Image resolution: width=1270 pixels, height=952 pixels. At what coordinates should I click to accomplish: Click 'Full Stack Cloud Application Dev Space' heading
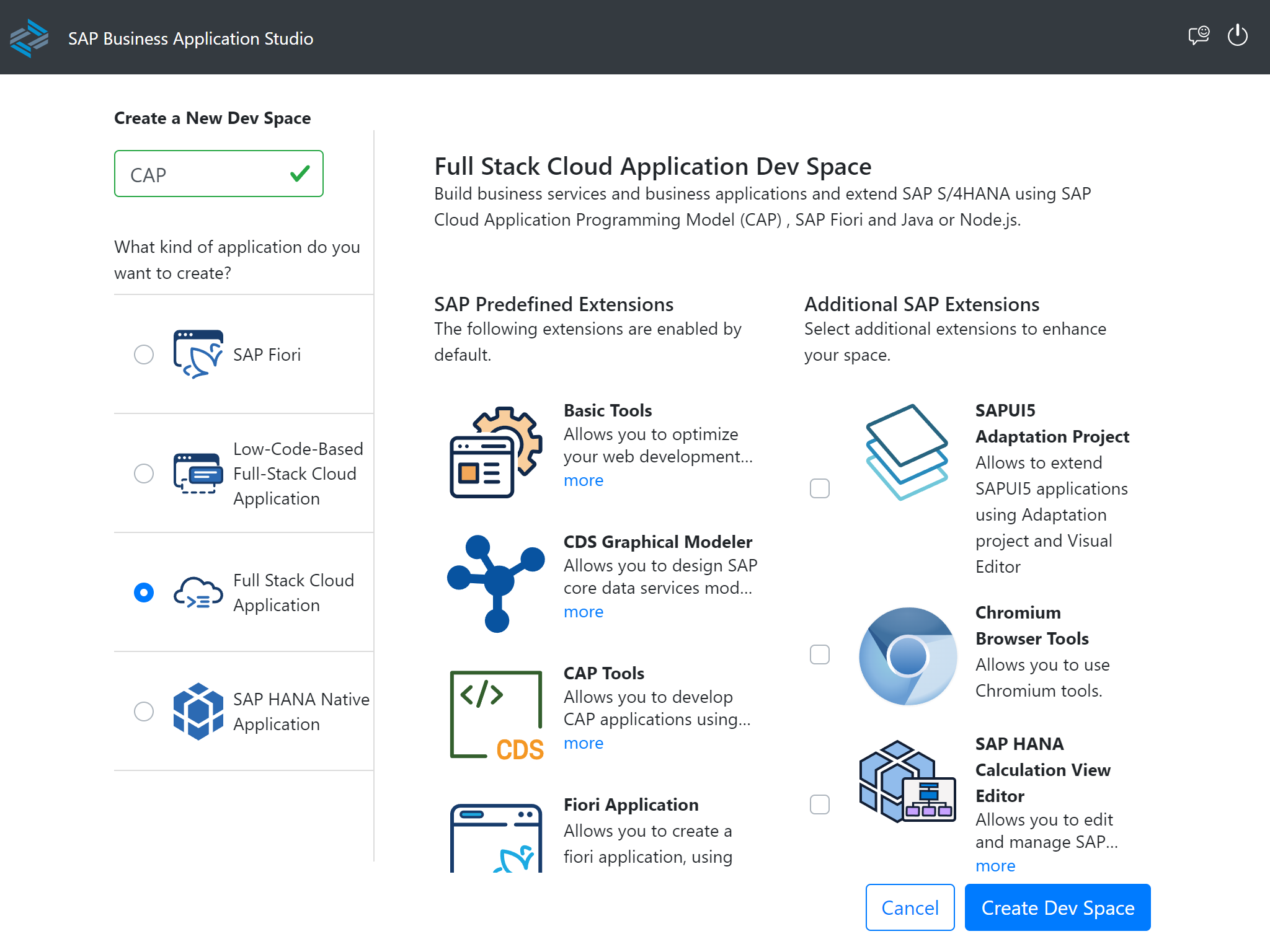pos(653,166)
